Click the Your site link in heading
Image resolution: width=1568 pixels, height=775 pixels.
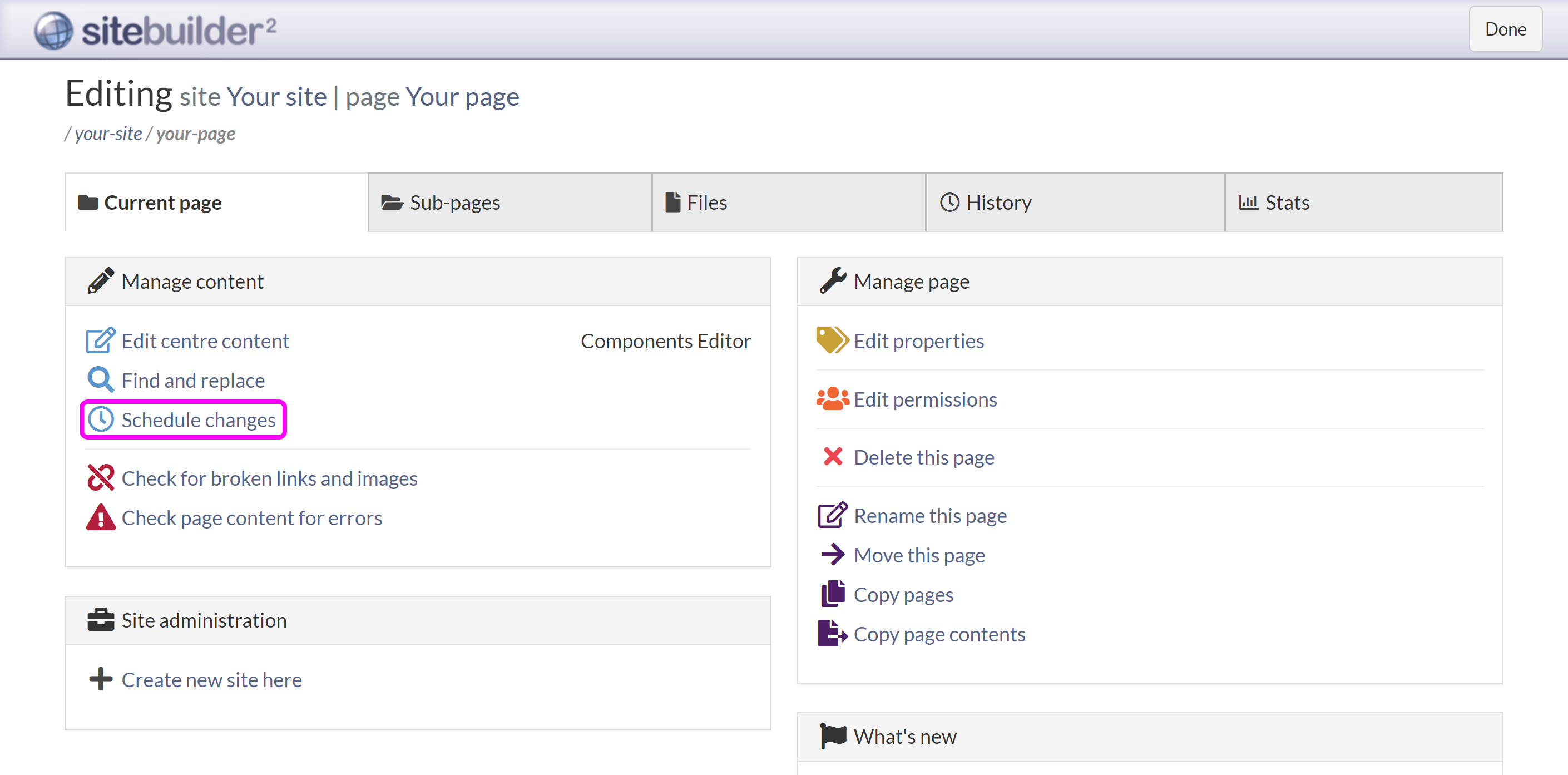tap(276, 97)
